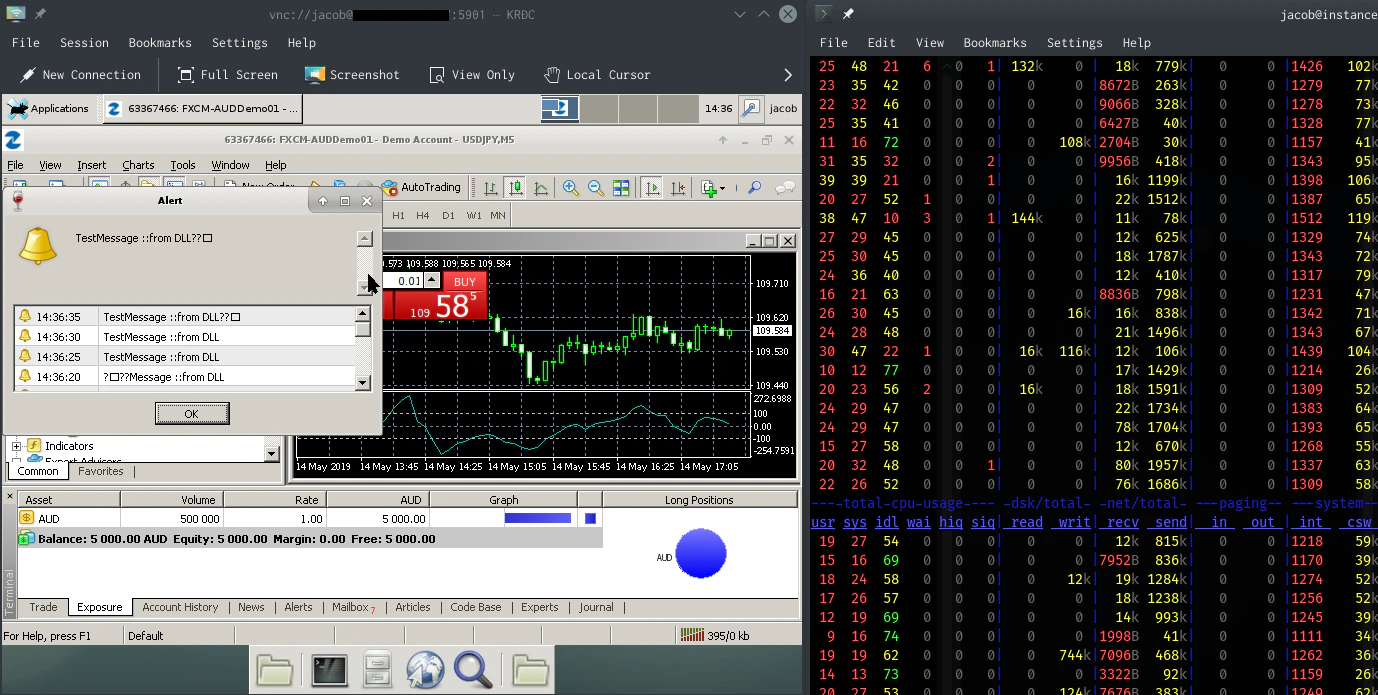
Task: Toggle Local Cursor in KRDC toolbar
Action: [597, 75]
